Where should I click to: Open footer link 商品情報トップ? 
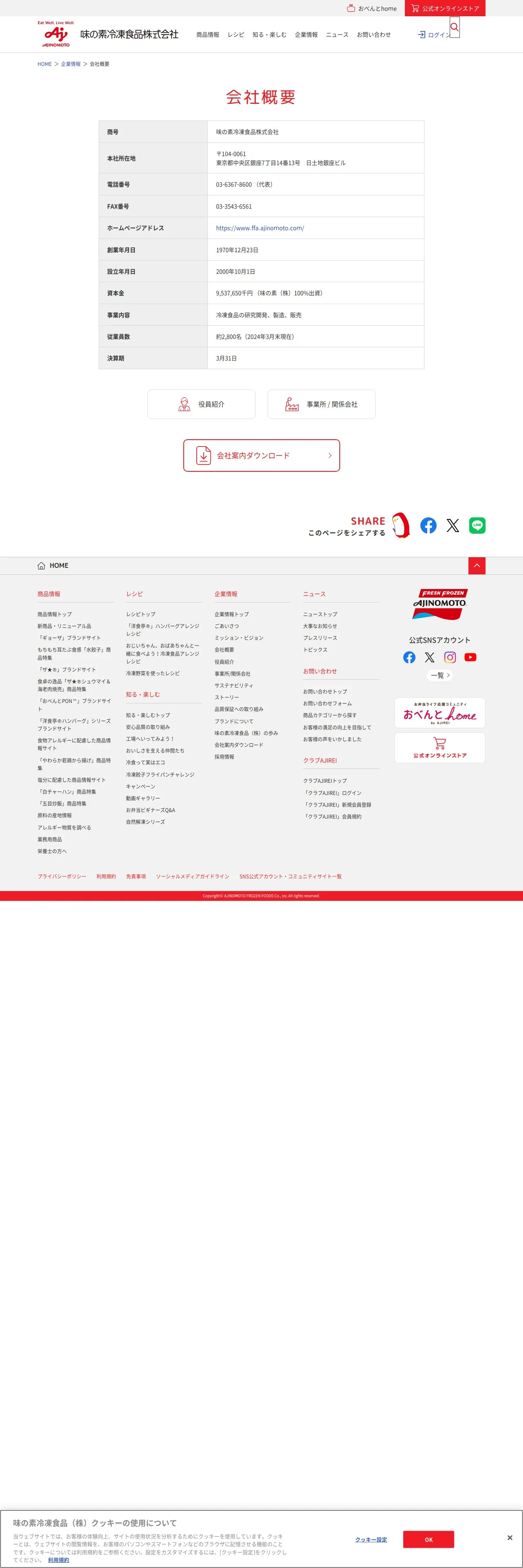point(55,614)
